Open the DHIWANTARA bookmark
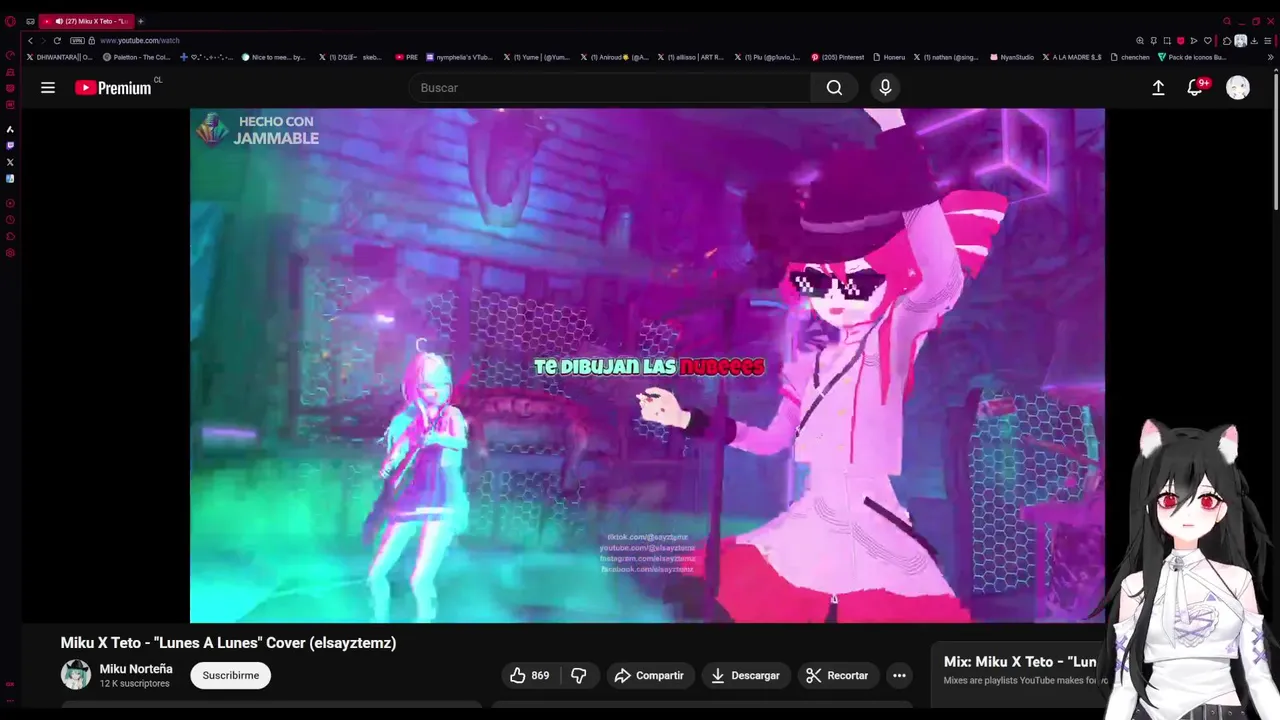Image resolution: width=1280 pixels, height=720 pixels. point(59,57)
